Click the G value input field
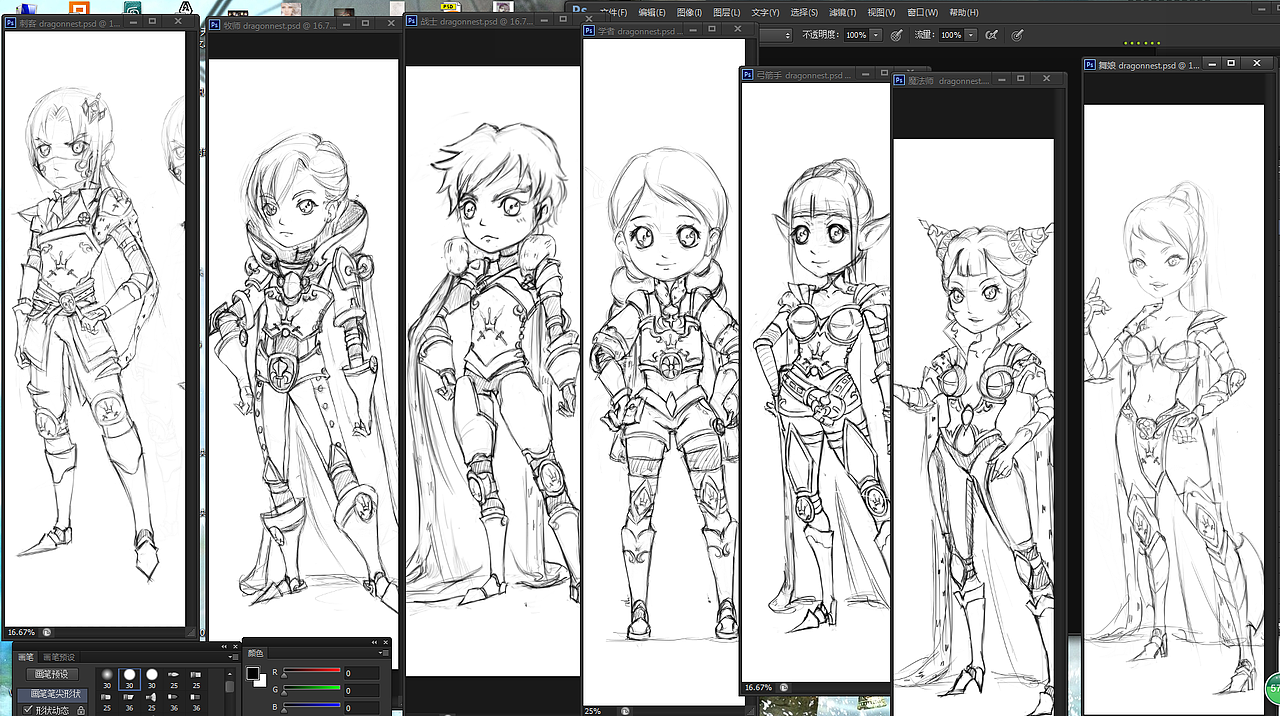The height and width of the screenshot is (716, 1280). click(x=361, y=690)
